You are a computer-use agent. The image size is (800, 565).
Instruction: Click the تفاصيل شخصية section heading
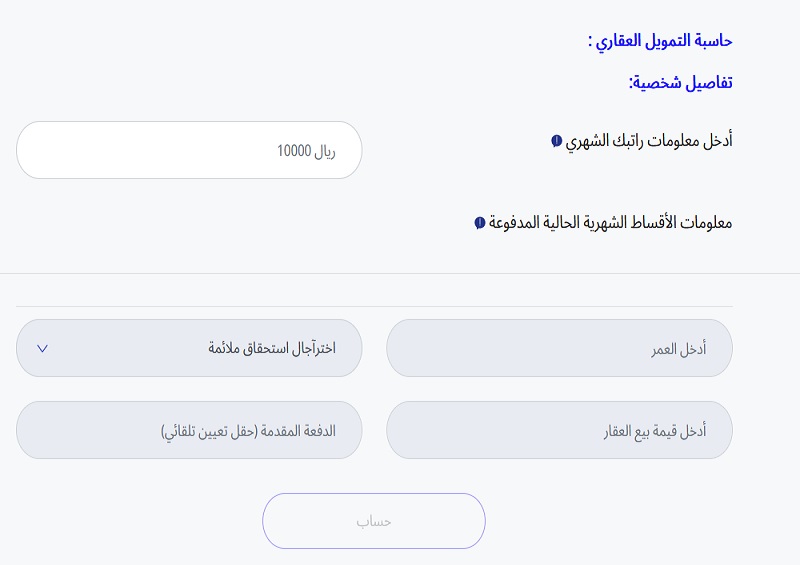click(x=681, y=83)
